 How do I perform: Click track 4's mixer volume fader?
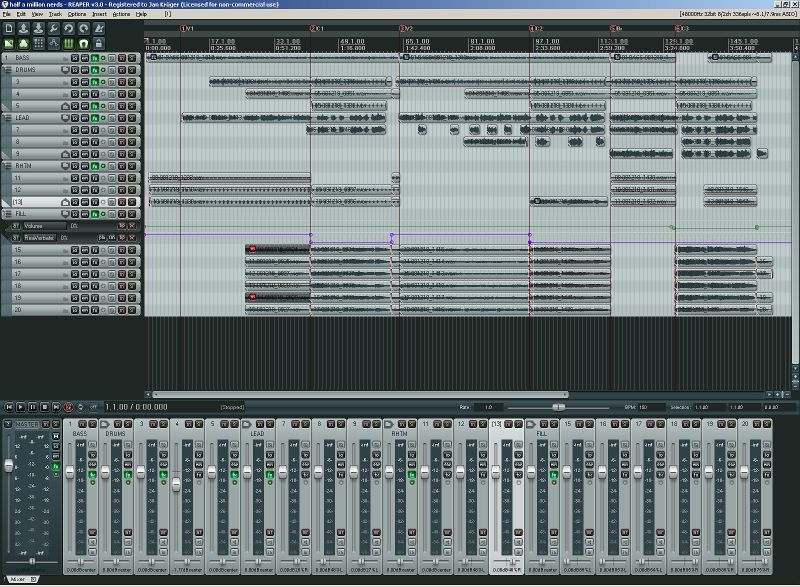point(176,484)
